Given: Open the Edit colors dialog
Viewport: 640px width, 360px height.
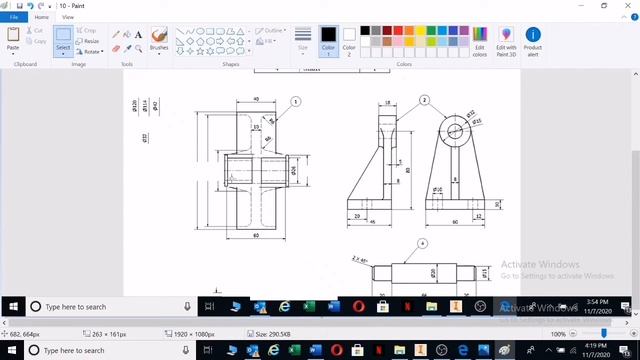Looking at the screenshot, I should tap(480, 41).
